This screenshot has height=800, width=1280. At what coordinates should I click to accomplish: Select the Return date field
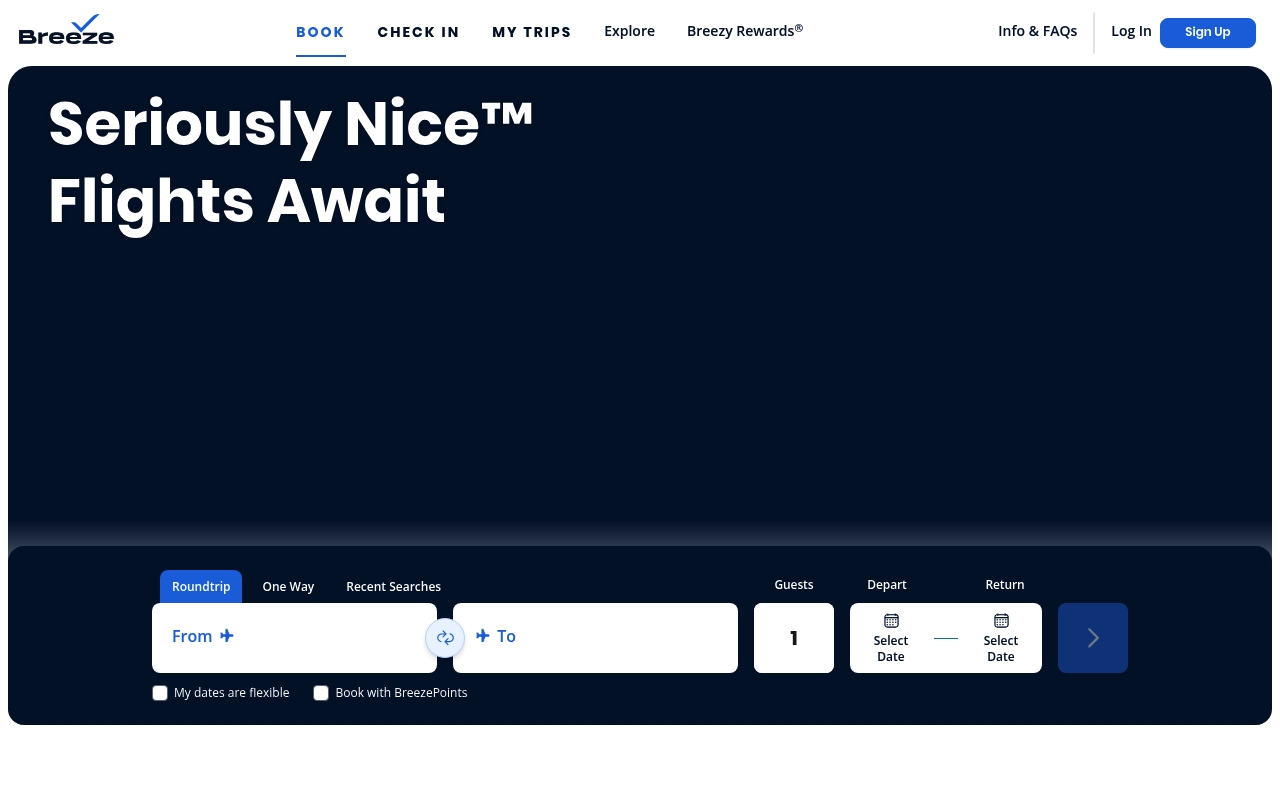[1000, 638]
